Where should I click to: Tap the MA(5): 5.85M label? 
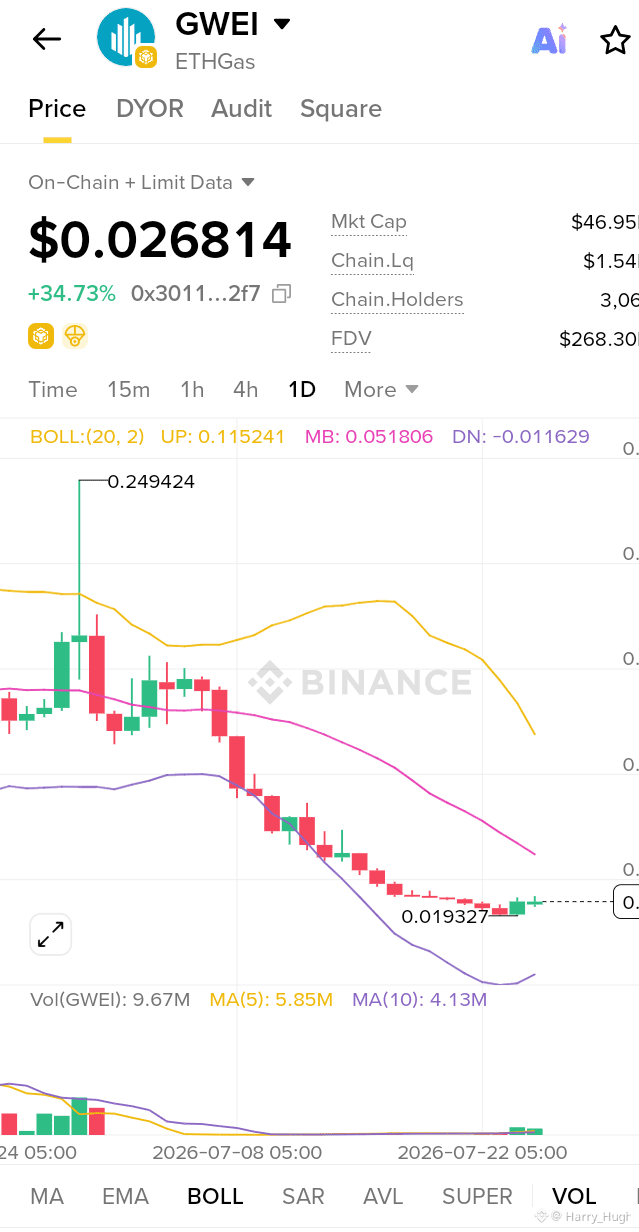[271, 999]
